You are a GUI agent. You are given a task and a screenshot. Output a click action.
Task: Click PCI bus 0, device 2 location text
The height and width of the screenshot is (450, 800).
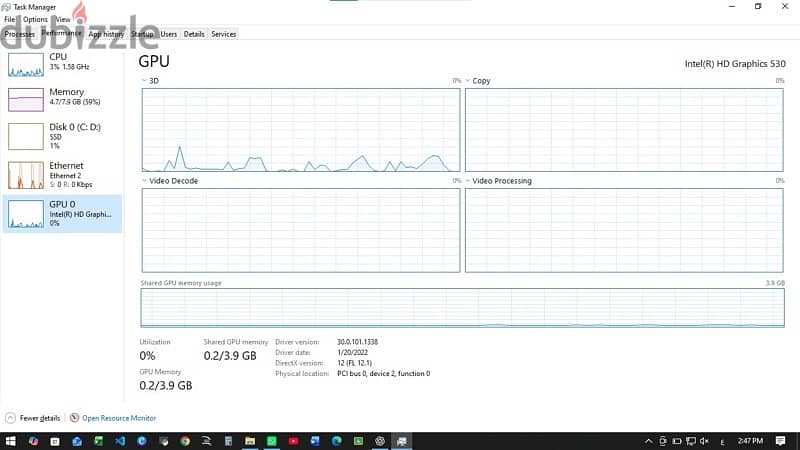pyautogui.click(x=383, y=373)
